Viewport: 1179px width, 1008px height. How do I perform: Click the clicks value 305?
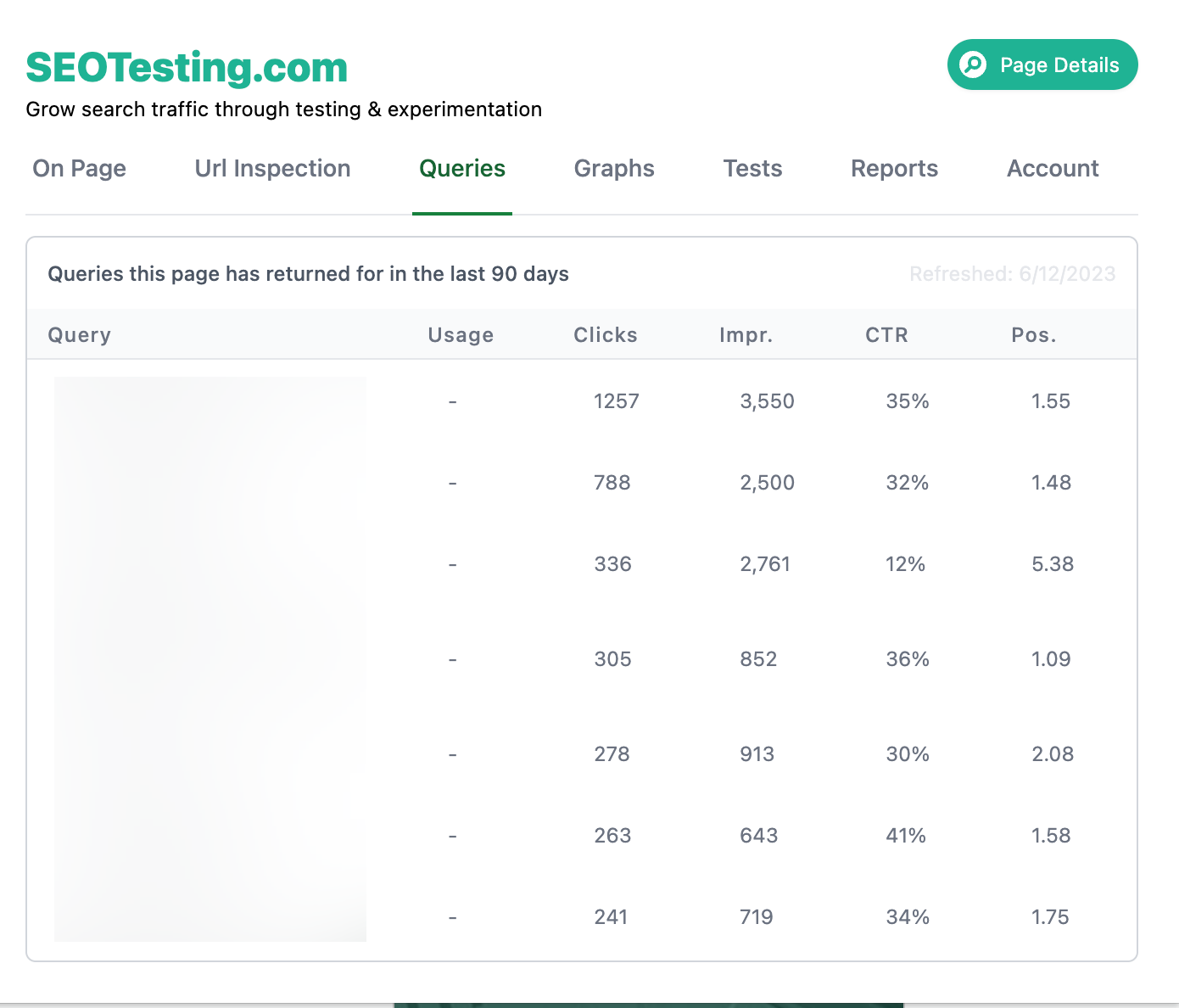(613, 659)
